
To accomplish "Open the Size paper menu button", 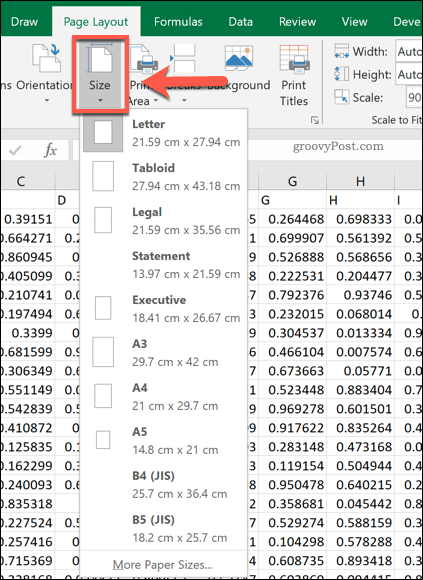I will pyautogui.click(x=100, y=74).
